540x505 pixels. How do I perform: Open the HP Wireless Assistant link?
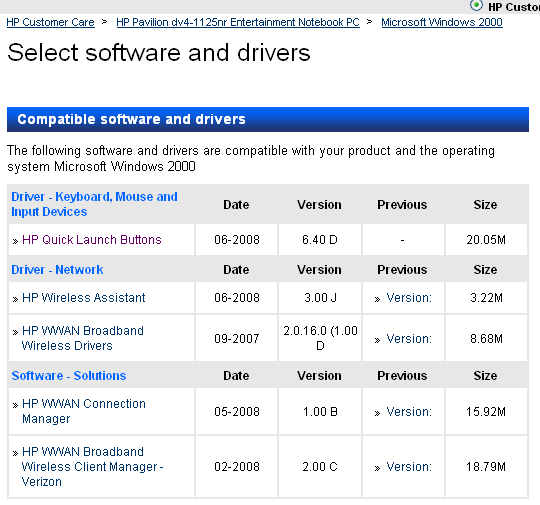[83, 298]
